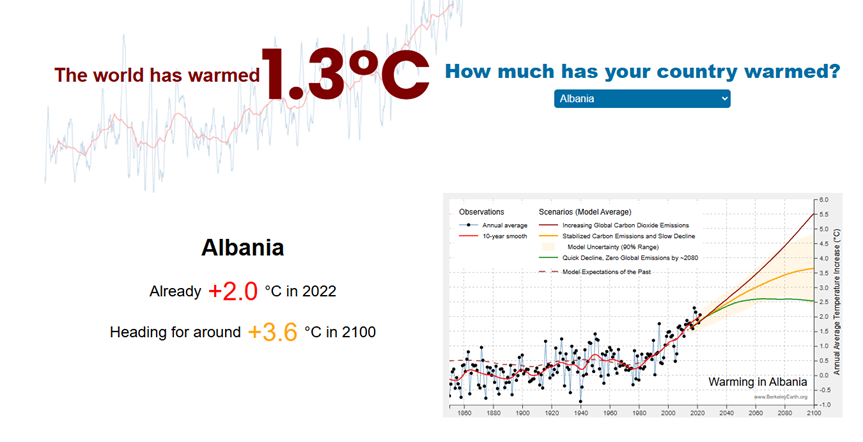This screenshot has width=863, height=442.
Task: Click the 10-year smooth legend line
Action: pyautogui.click(x=468, y=237)
